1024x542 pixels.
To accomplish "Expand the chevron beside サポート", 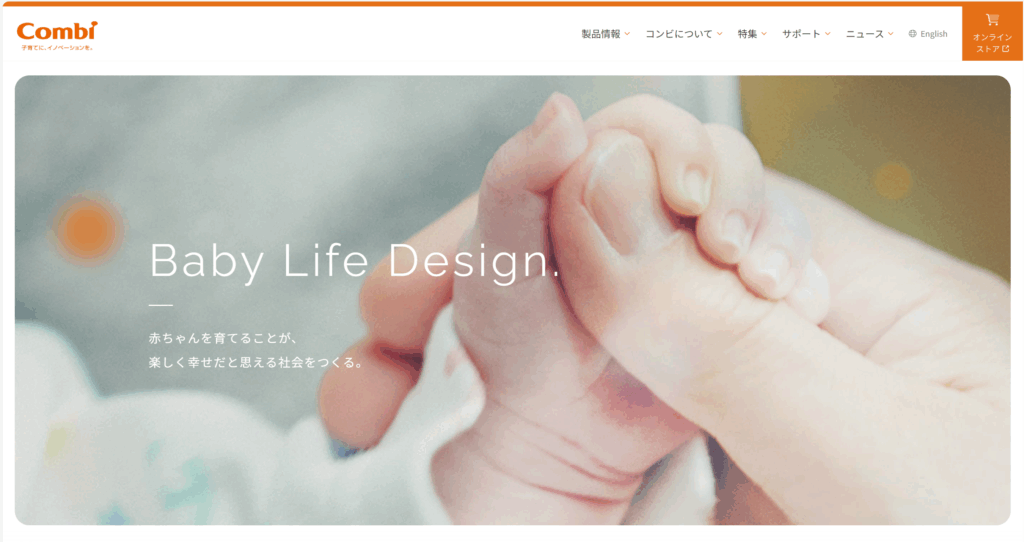I will point(827,34).
